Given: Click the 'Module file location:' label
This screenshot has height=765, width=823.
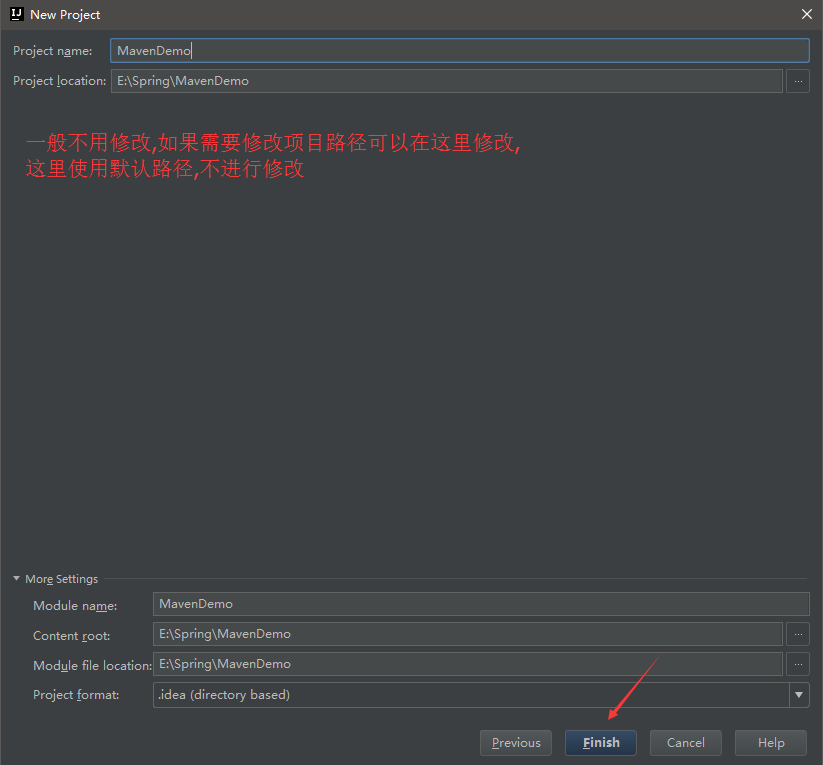Looking at the screenshot, I should pyautogui.click(x=92, y=666).
